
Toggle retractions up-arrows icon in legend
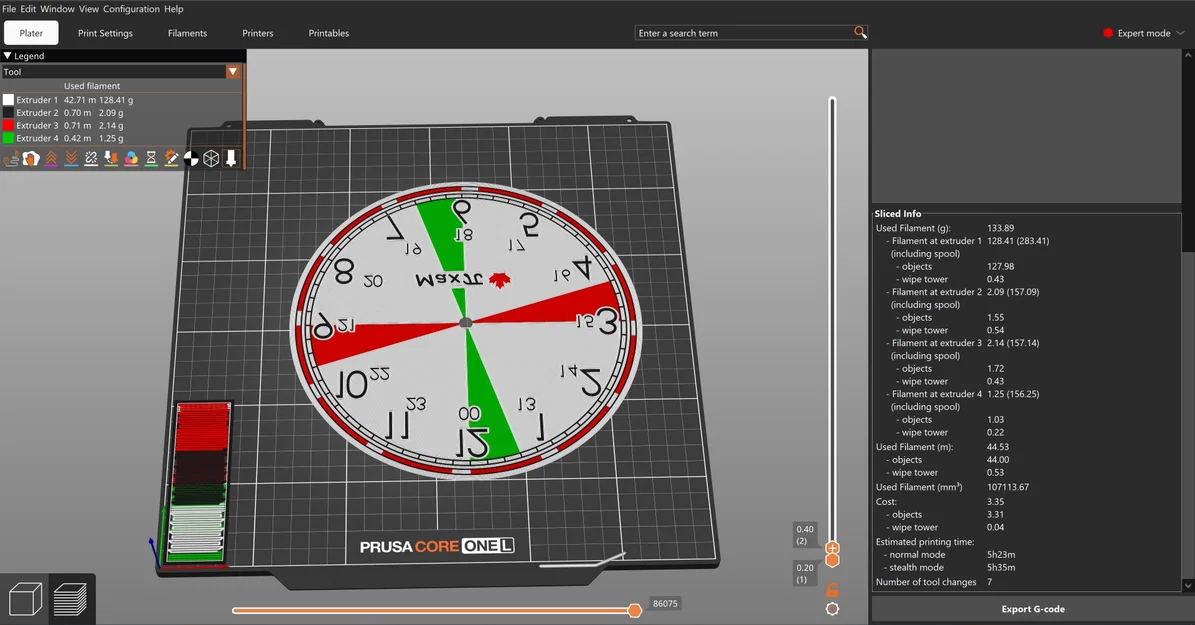click(x=51, y=159)
